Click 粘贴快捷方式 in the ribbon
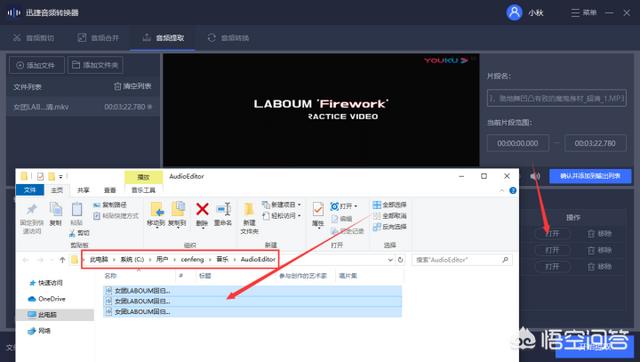The image size is (640, 362). (x=116, y=216)
